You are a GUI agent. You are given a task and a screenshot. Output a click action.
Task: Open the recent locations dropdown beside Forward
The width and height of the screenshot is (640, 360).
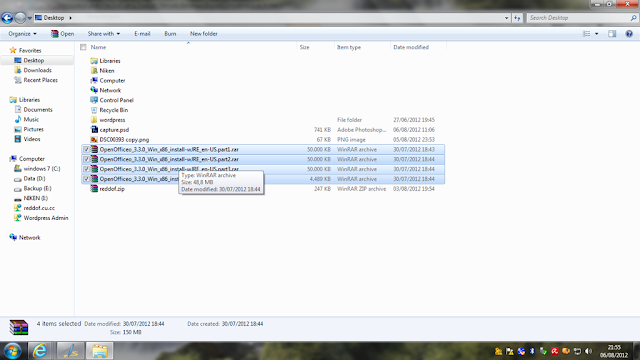29,18
